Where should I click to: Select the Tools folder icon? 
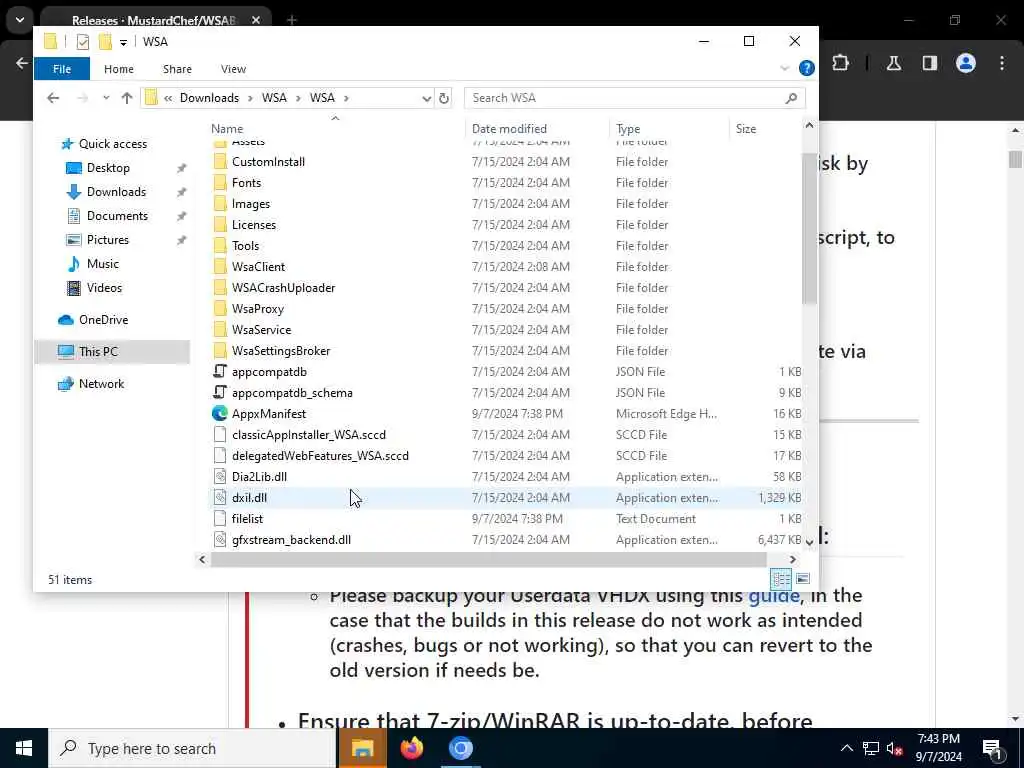pos(220,246)
